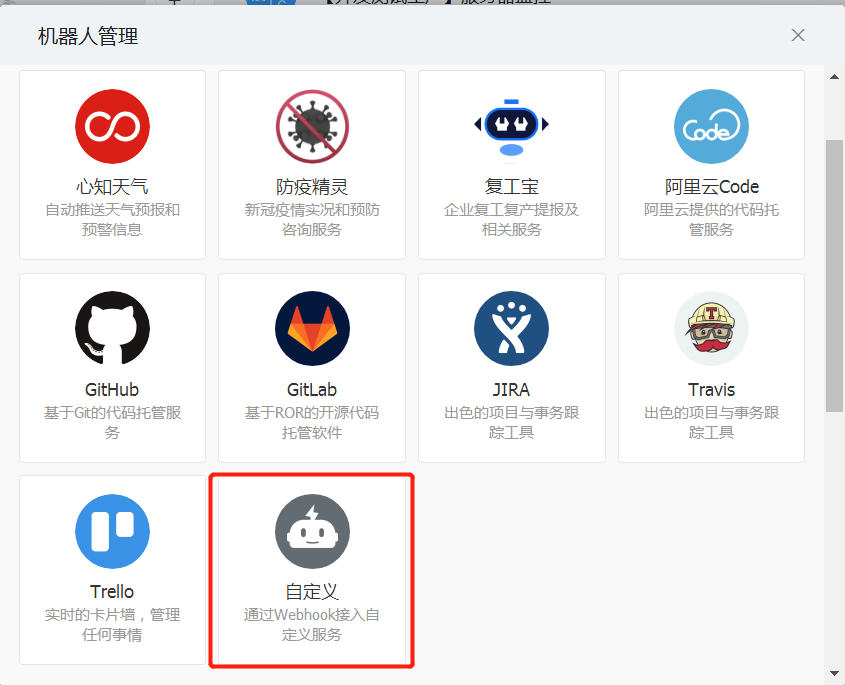Click the 机器人管理 dialog title

click(x=88, y=37)
